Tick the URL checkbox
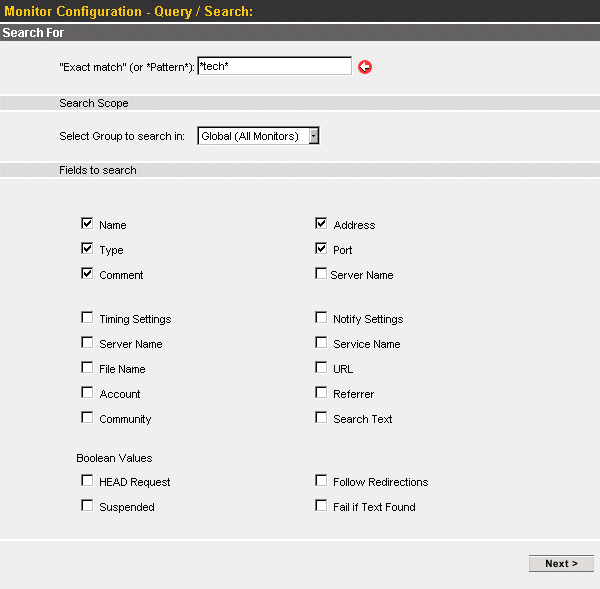This screenshot has width=600, height=589. click(x=321, y=367)
